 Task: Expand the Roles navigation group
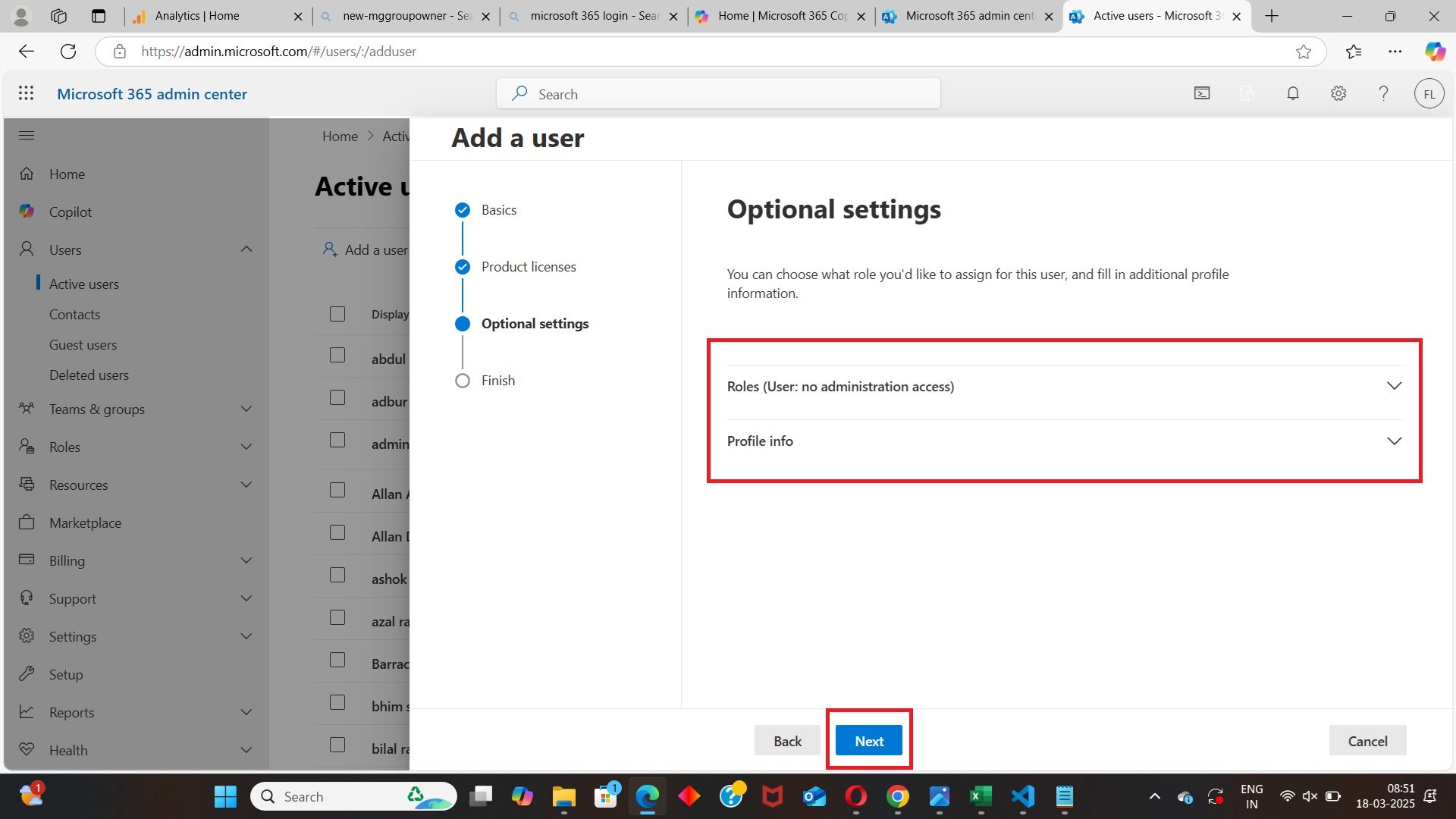(246, 447)
